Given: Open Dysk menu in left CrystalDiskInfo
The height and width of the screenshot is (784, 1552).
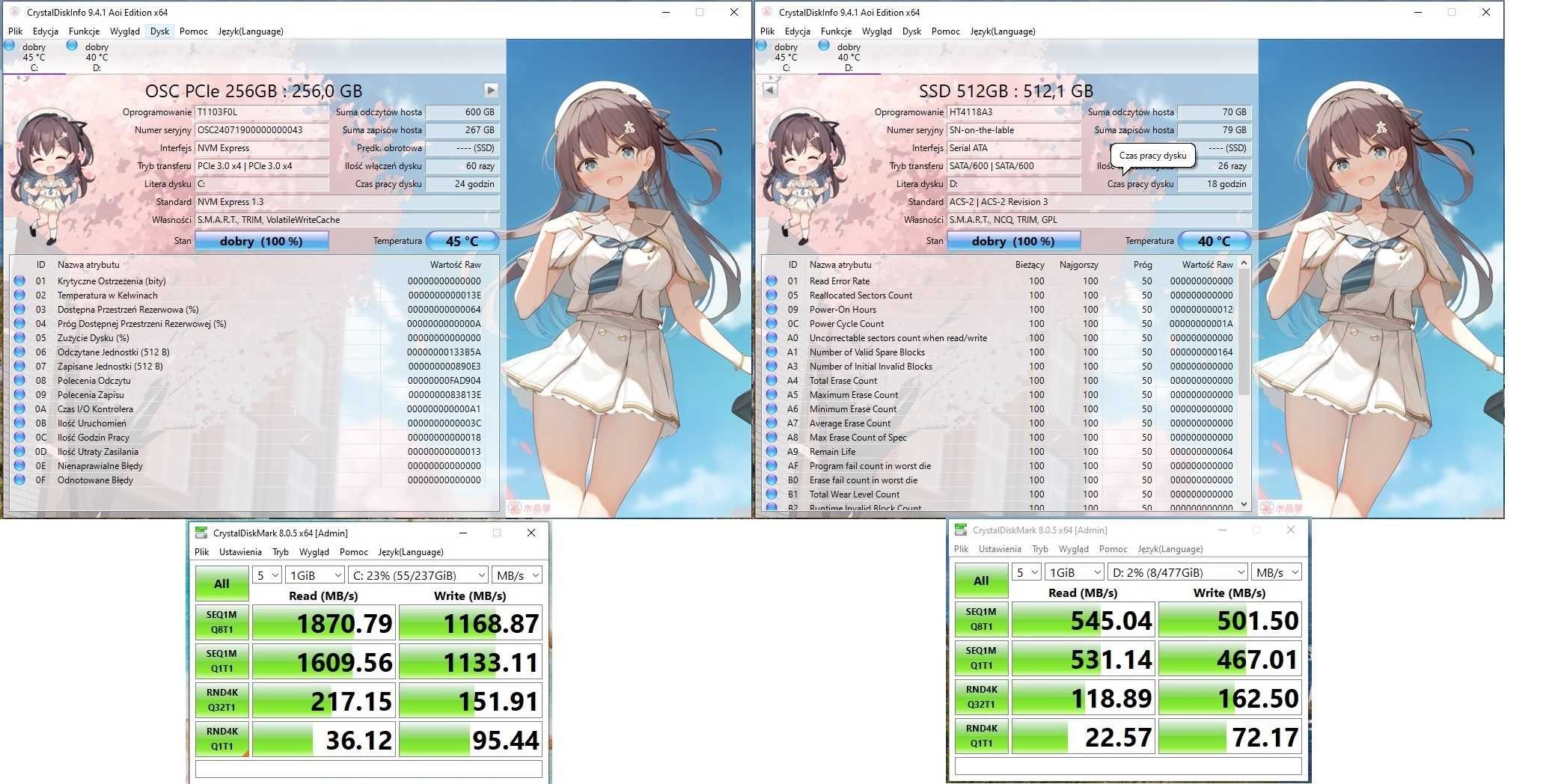Looking at the screenshot, I should 159,31.
